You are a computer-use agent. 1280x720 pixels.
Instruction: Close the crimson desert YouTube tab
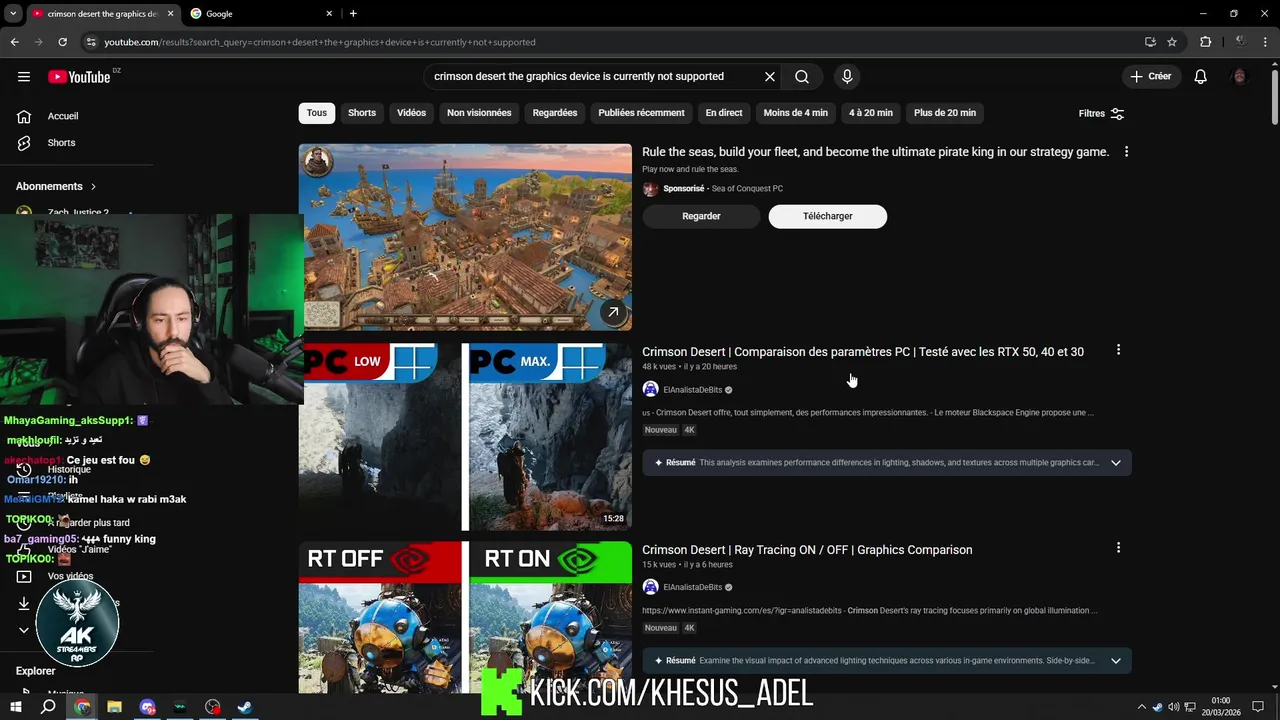coord(171,14)
